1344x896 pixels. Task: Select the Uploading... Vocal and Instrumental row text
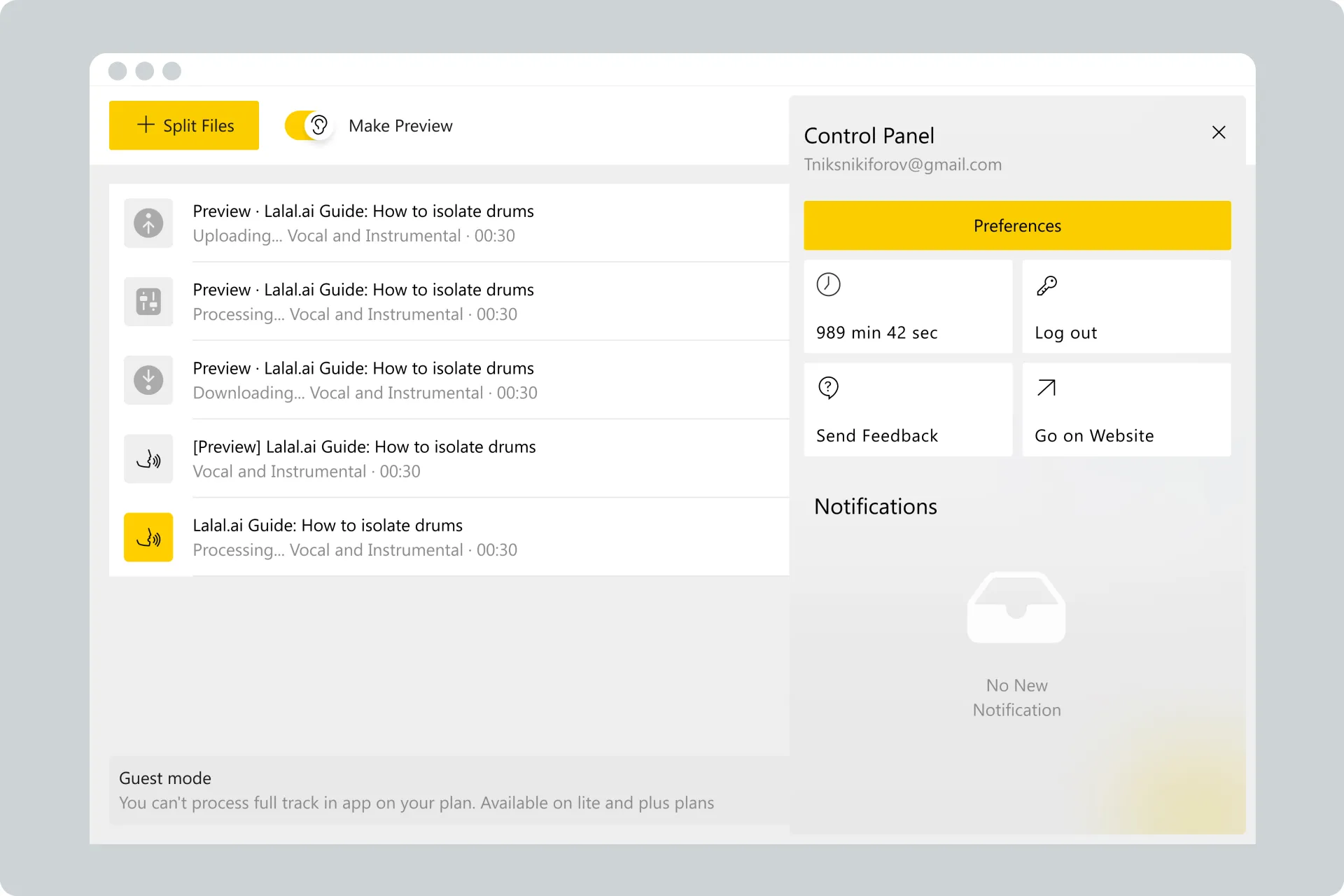(353, 236)
